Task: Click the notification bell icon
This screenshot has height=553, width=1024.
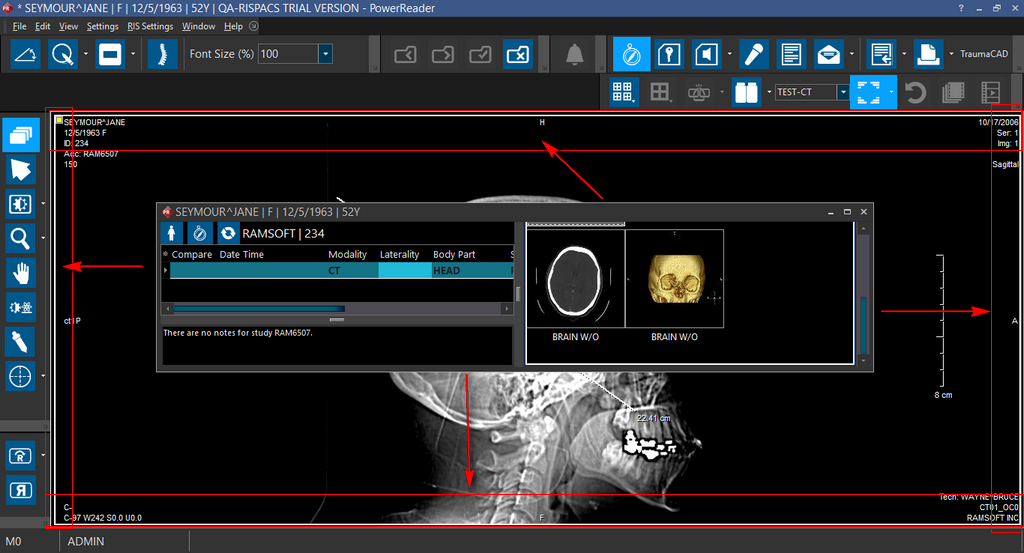Action: [574, 54]
